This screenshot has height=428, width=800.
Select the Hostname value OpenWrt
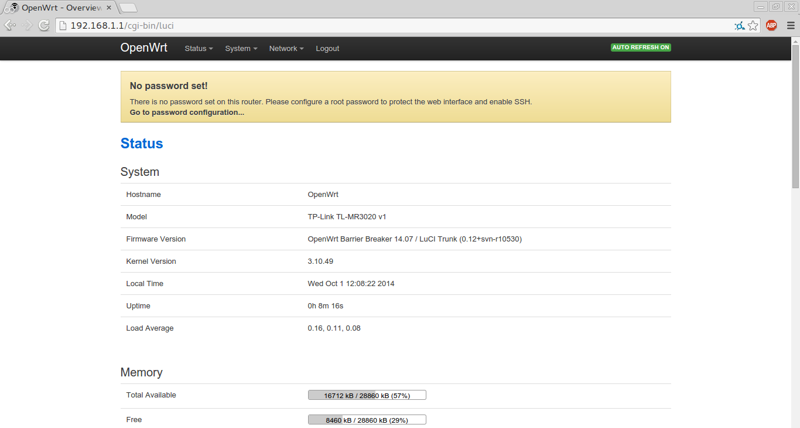point(323,194)
